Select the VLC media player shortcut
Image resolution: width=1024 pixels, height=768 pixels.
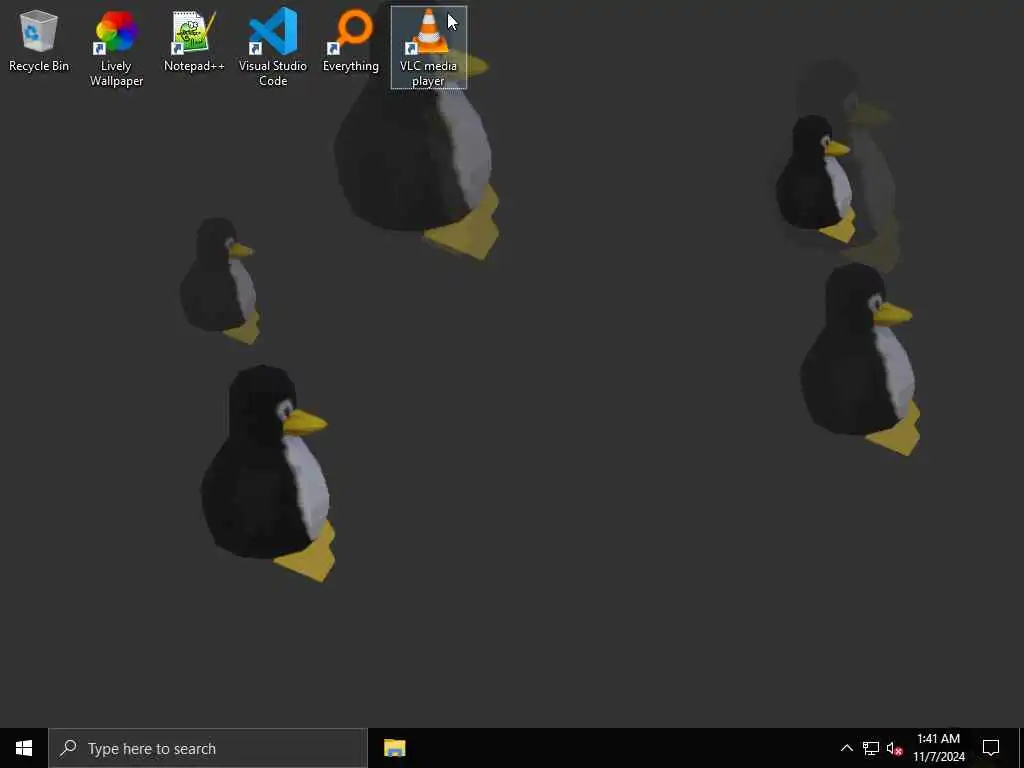428,48
